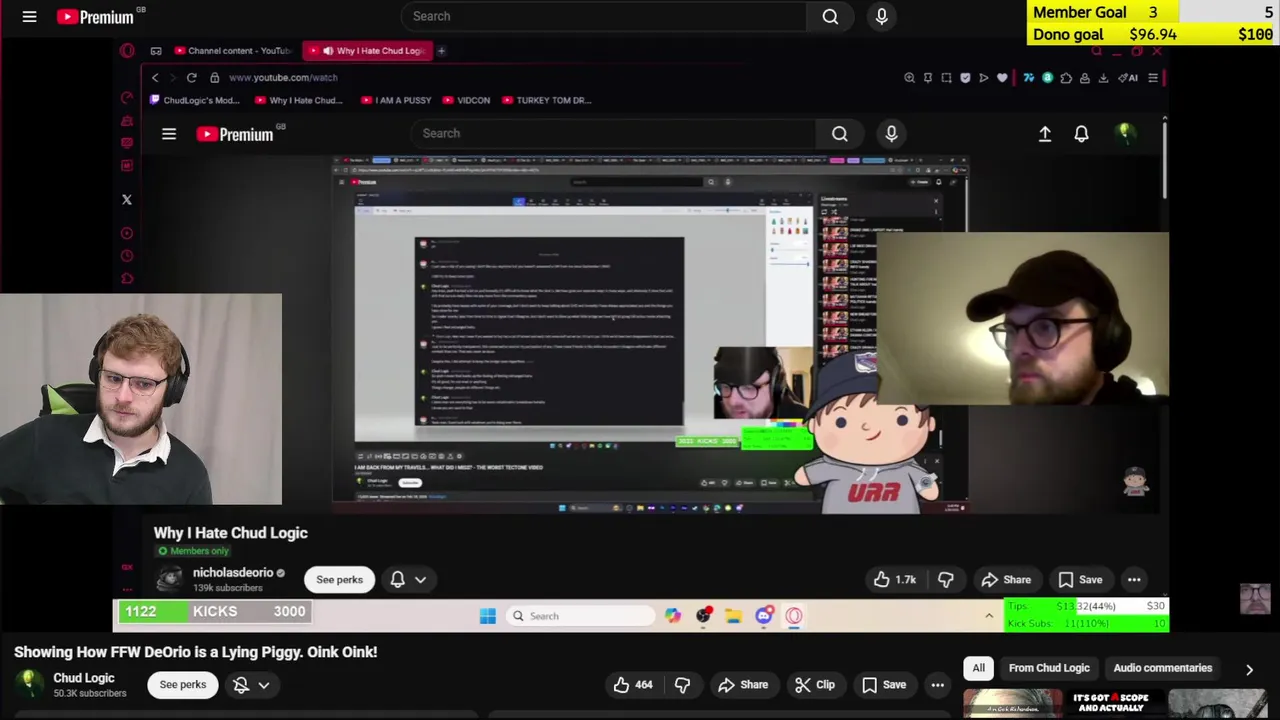Open TURKEY TOM DR bookmark

[547, 100]
